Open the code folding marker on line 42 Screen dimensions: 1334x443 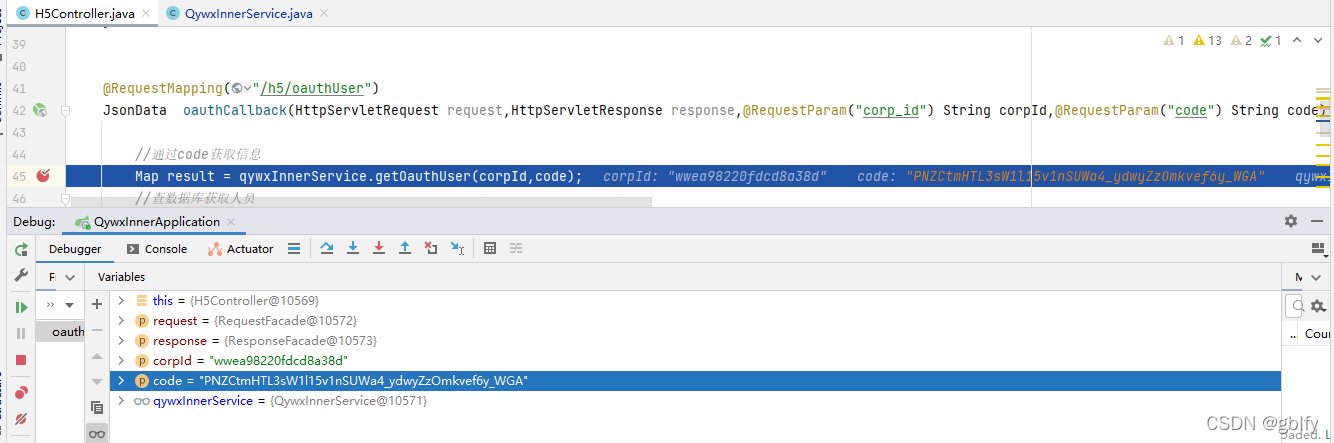[x=65, y=111]
